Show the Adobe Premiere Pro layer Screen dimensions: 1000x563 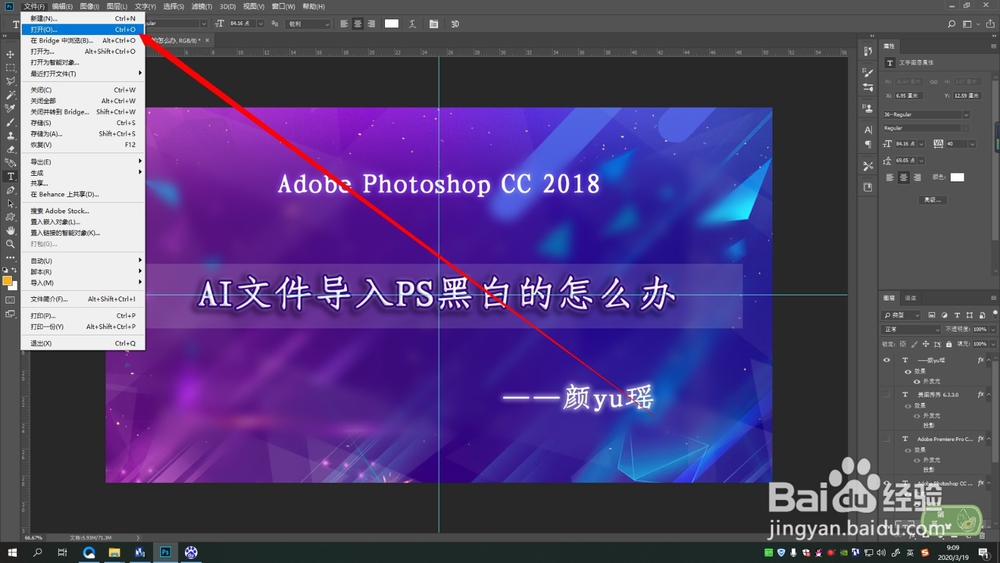(x=886, y=439)
